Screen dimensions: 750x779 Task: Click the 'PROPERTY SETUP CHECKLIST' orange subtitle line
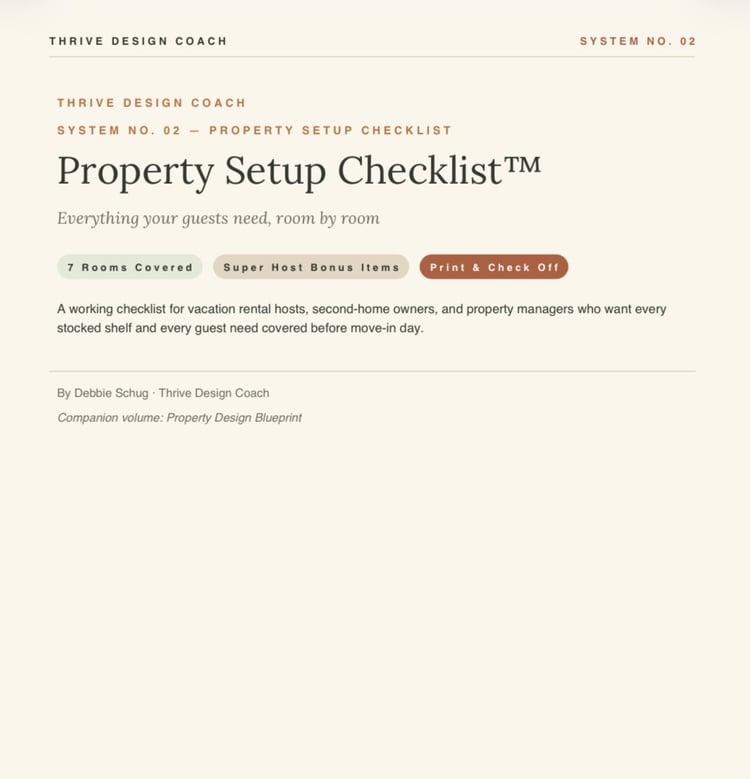click(254, 130)
